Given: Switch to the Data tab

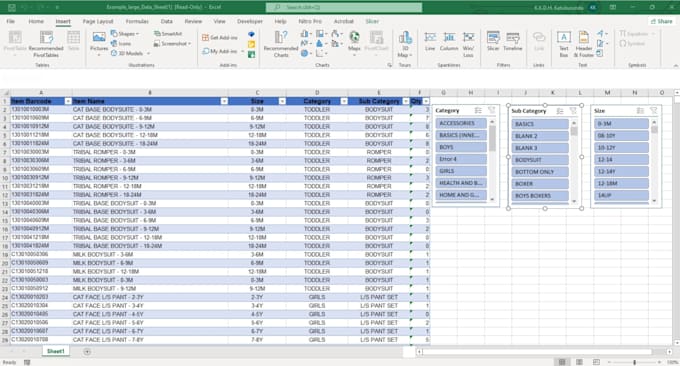Looking at the screenshot, I should pos(167,21).
